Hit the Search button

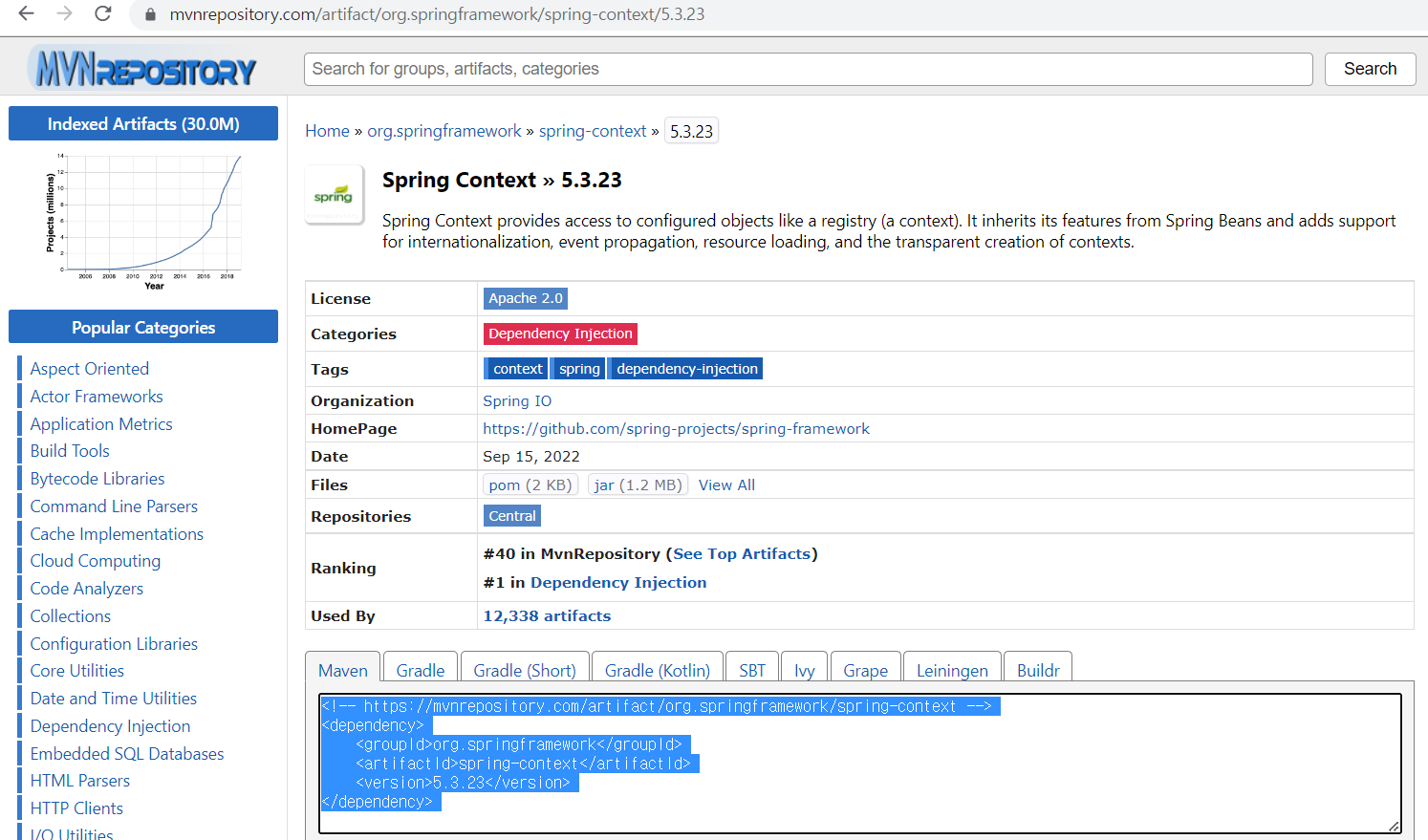coord(1370,69)
